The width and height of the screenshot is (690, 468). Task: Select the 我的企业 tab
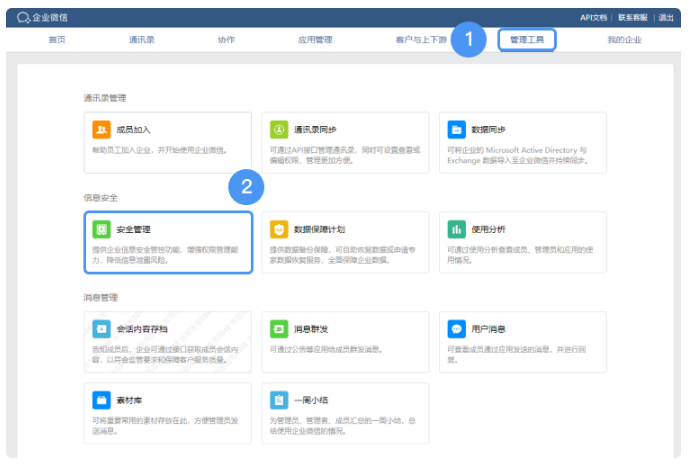pos(624,40)
